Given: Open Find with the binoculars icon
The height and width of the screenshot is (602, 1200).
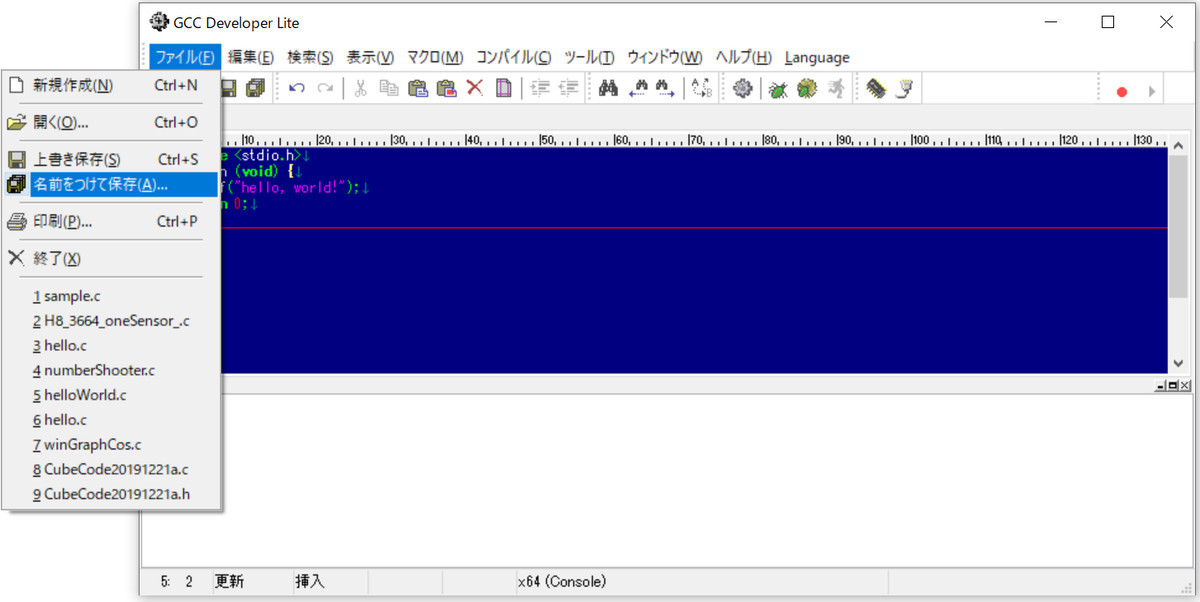Looking at the screenshot, I should [x=608, y=89].
